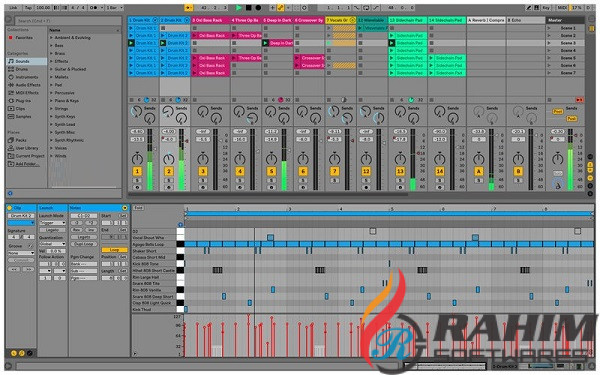Click the blue headphone cue knob on Master
600x375 pixels.
(x=558, y=184)
